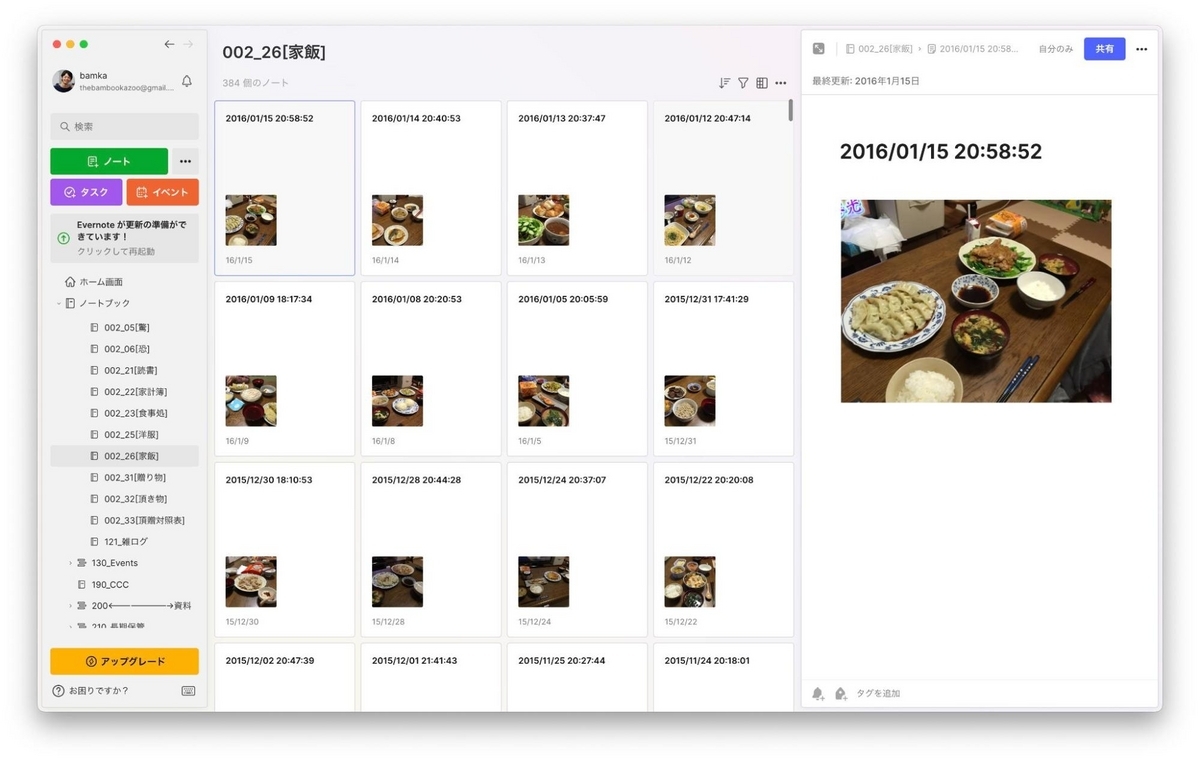Open notebook 121_雑ログ
Viewport: 1200px width, 761px height.
124,542
